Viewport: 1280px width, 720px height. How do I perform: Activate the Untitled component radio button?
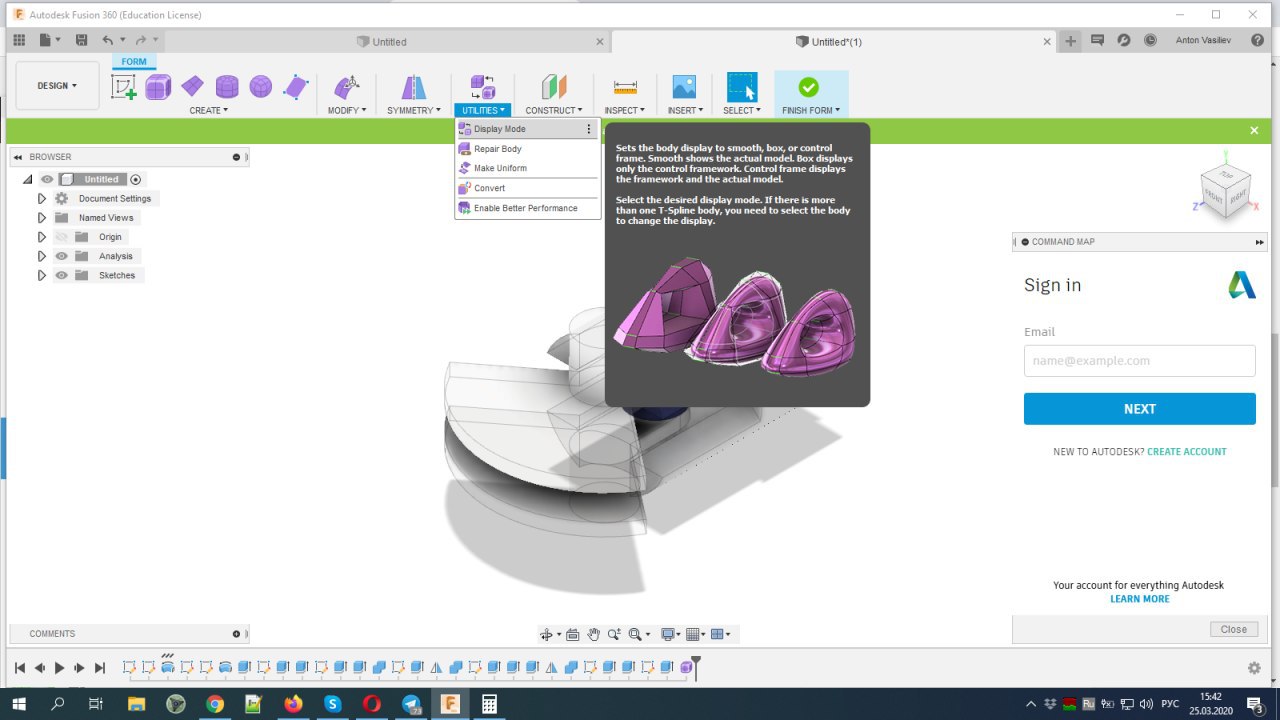coord(136,179)
